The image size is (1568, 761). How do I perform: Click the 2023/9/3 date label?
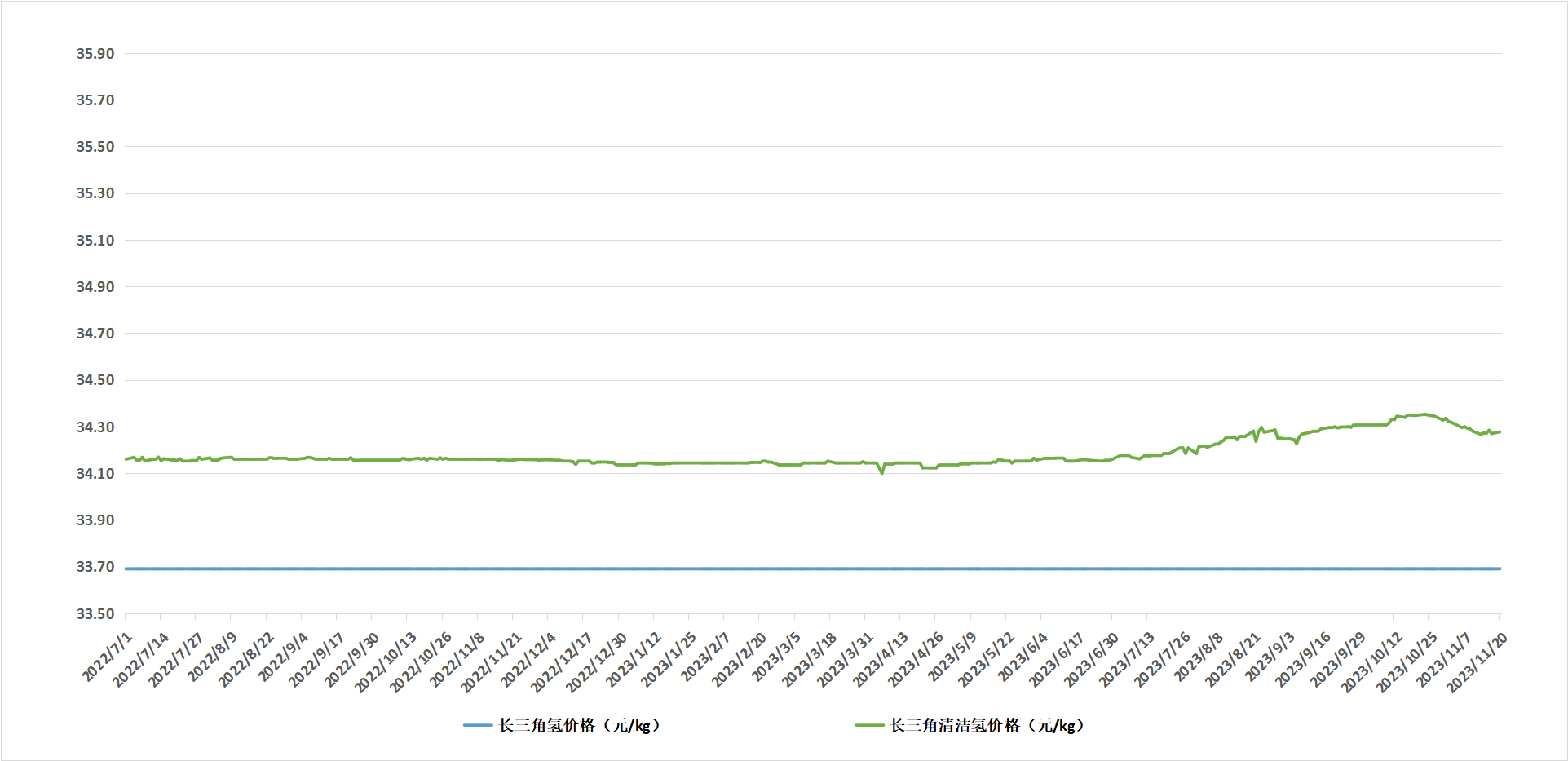click(x=1270, y=657)
